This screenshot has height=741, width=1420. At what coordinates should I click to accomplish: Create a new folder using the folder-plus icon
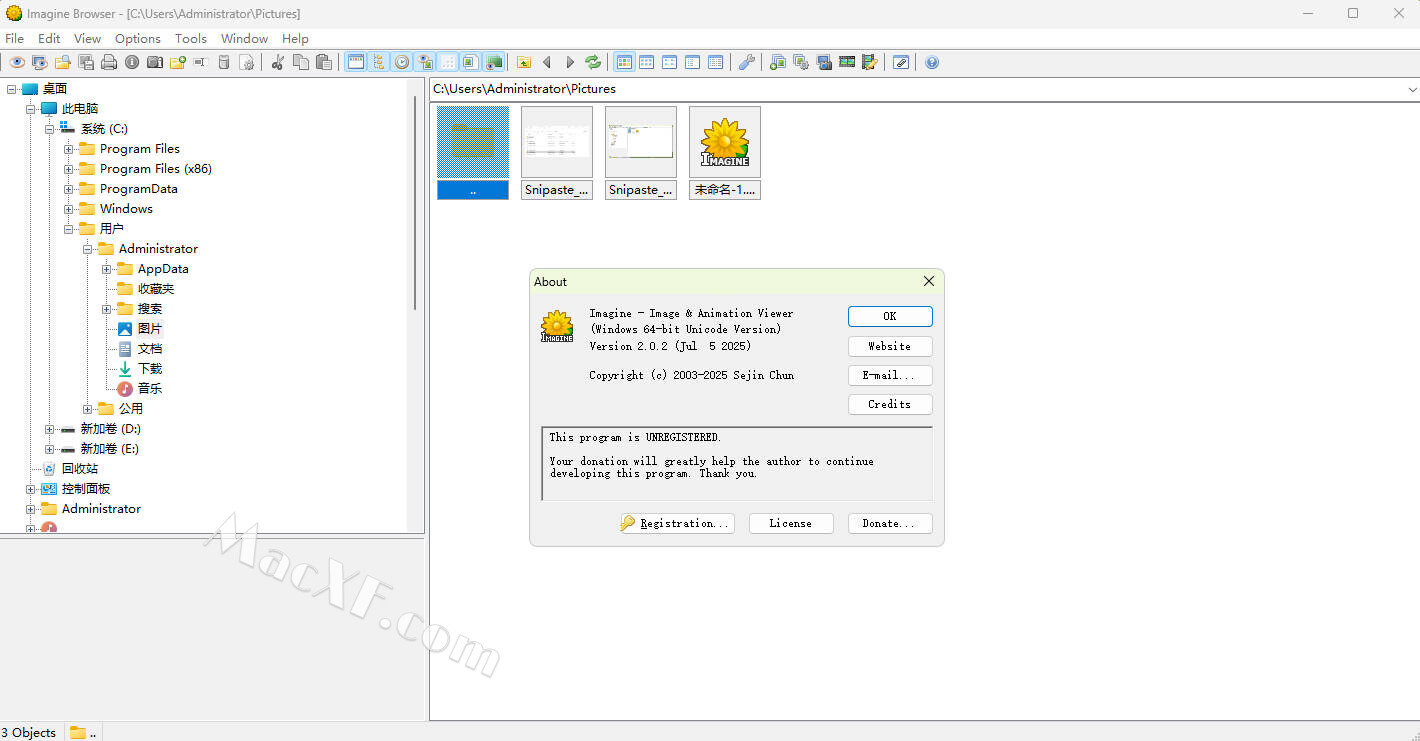[178, 62]
